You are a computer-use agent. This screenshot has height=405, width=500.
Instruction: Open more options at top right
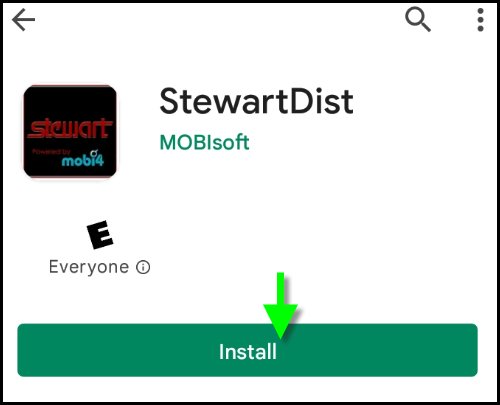pos(480,20)
